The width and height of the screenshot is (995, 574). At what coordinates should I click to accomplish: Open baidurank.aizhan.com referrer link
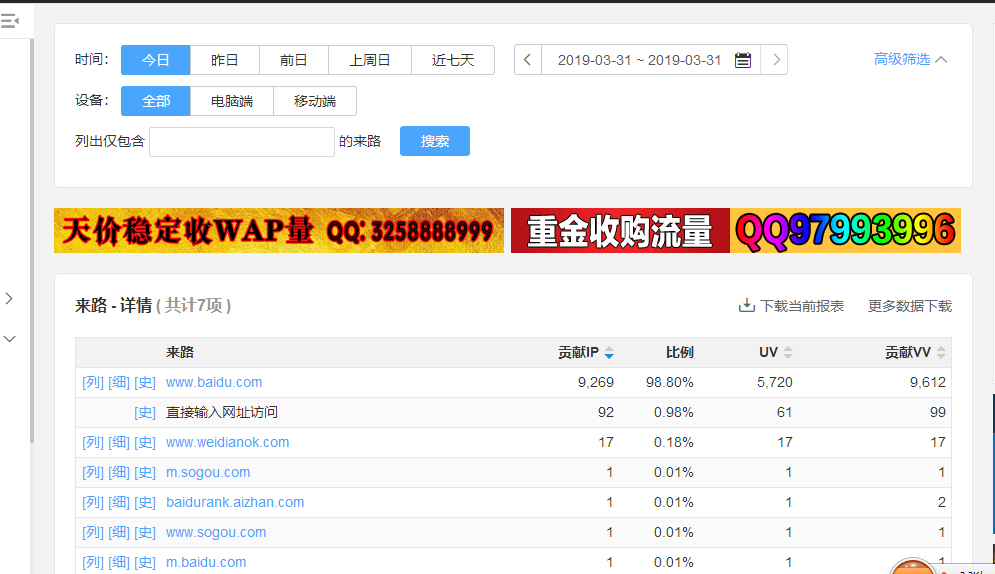(235, 502)
